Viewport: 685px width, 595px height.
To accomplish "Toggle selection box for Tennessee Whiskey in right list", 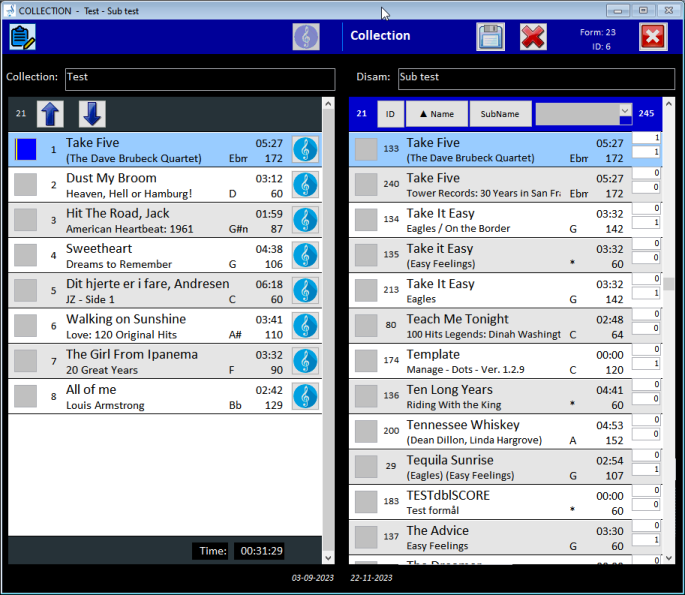I will tap(366, 431).
